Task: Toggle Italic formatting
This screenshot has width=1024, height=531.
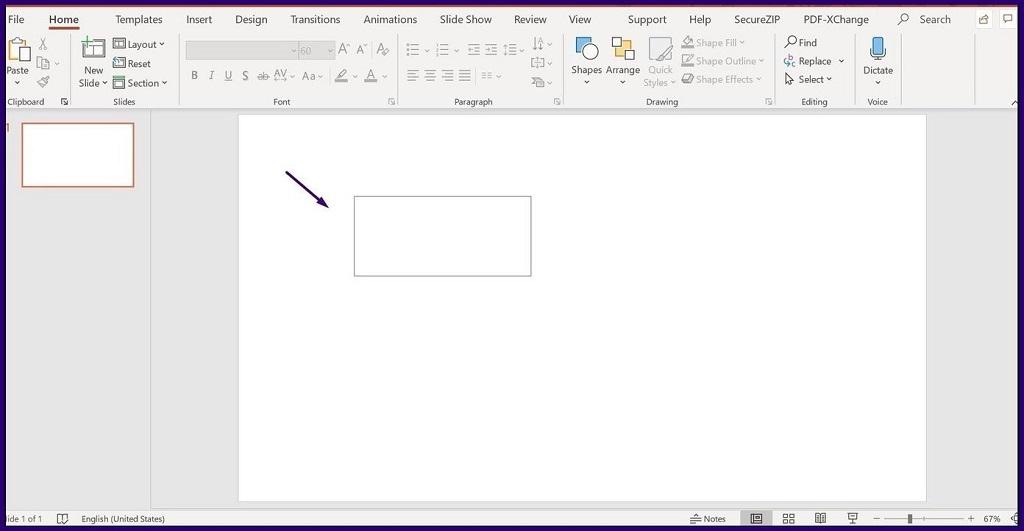Action: (211, 76)
